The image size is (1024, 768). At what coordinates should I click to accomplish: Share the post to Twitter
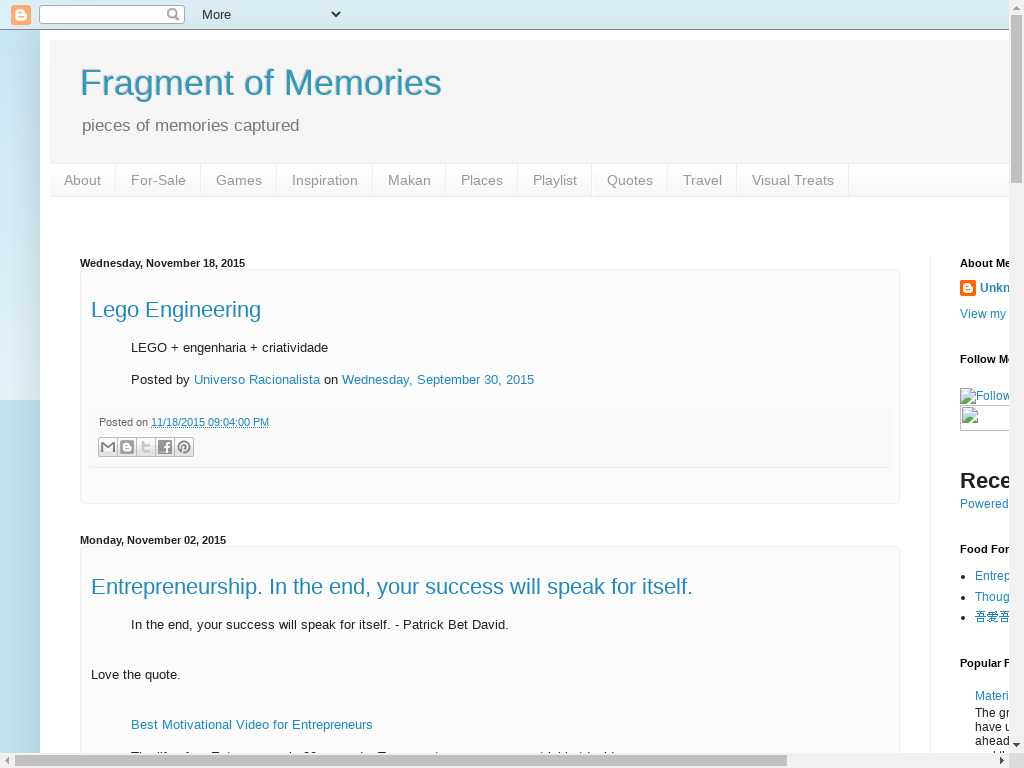[146, 447]
